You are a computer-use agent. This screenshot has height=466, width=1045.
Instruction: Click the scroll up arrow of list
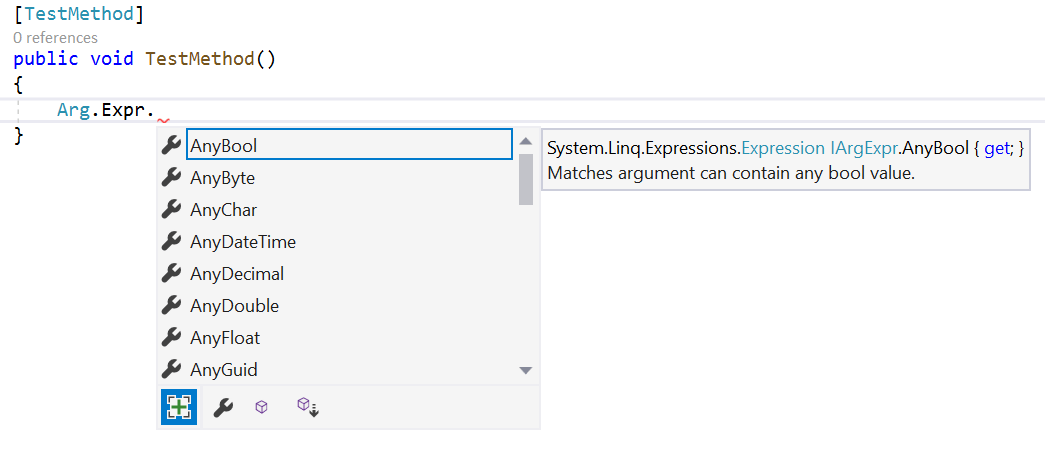526,141
